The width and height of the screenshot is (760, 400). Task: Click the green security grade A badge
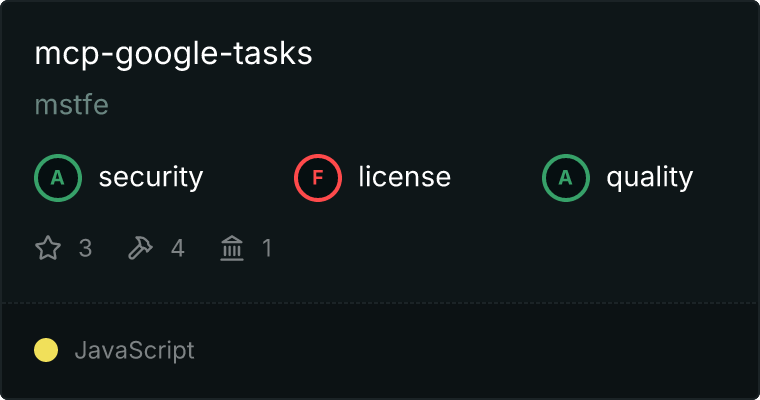58,178
